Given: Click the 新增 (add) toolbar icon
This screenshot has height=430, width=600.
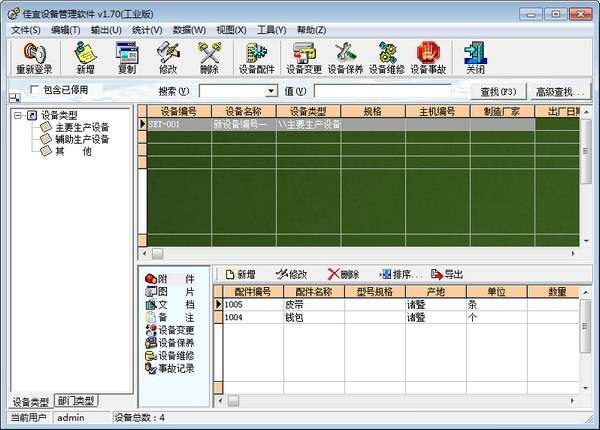Looking at the screenshot, I should pos(86,58).
